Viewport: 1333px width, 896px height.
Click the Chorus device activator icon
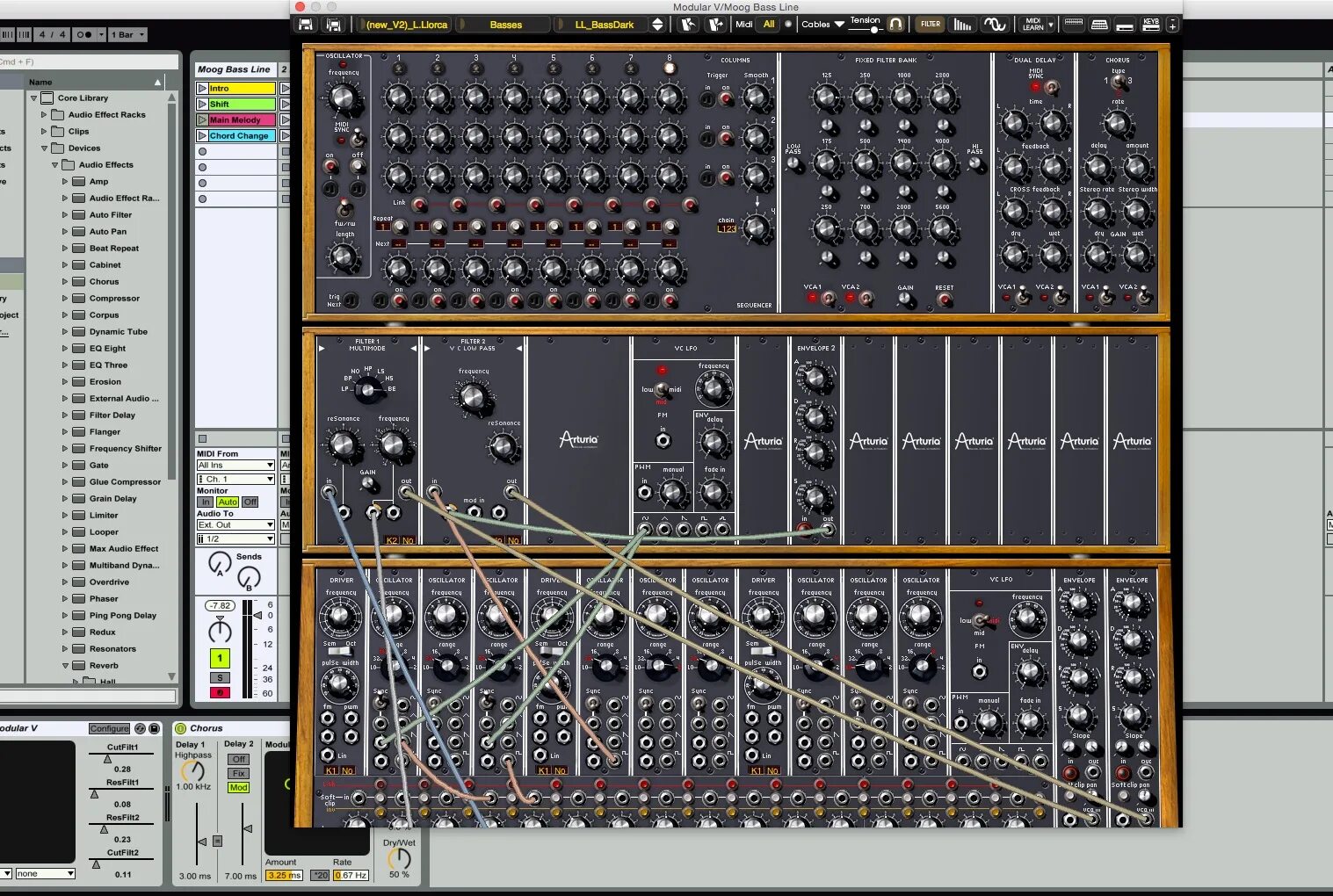pos(181,728)
